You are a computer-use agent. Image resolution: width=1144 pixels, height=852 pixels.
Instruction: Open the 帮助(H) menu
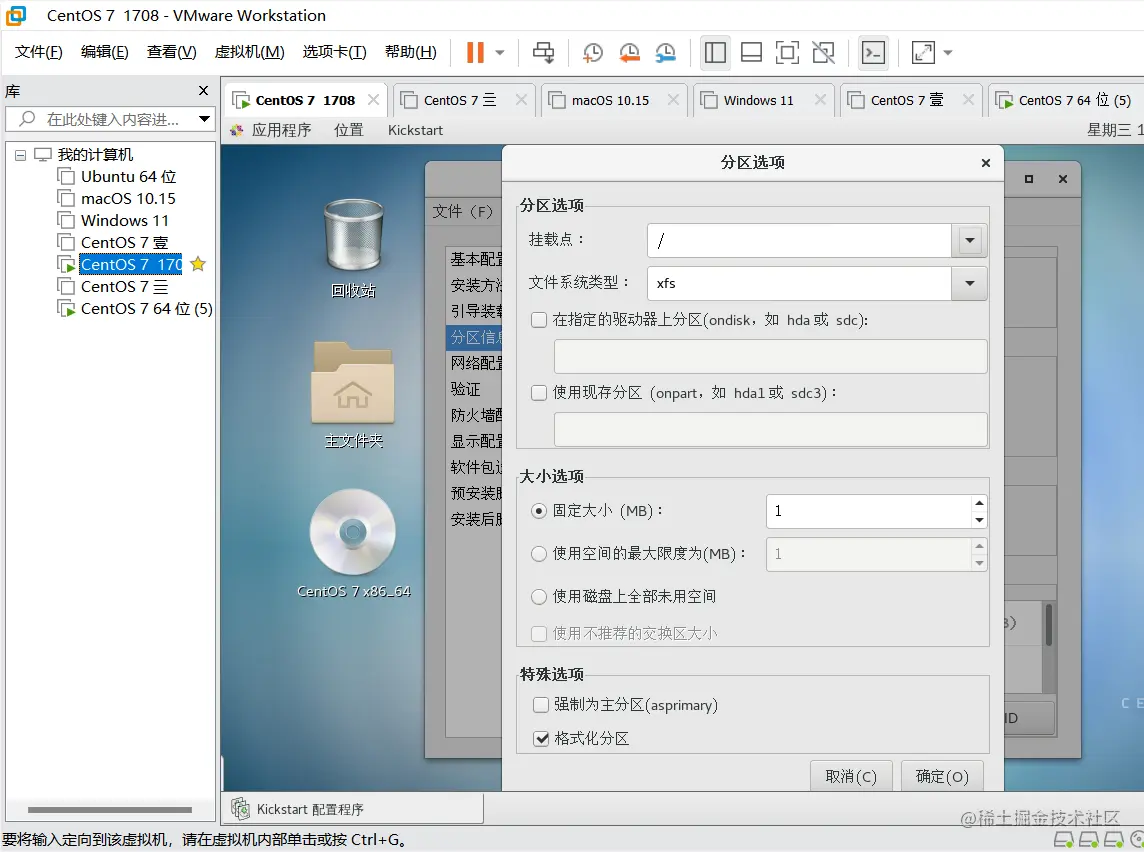[x=411, y=52]
